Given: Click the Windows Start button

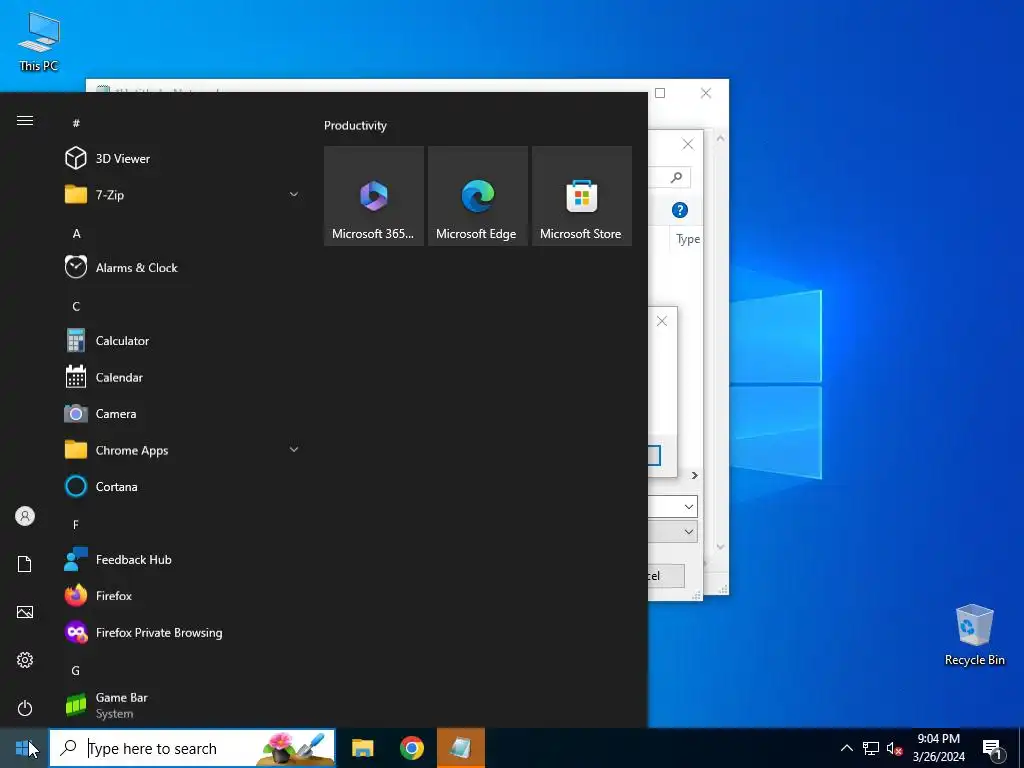Looking at the screenshot, I should click(24, 748).
